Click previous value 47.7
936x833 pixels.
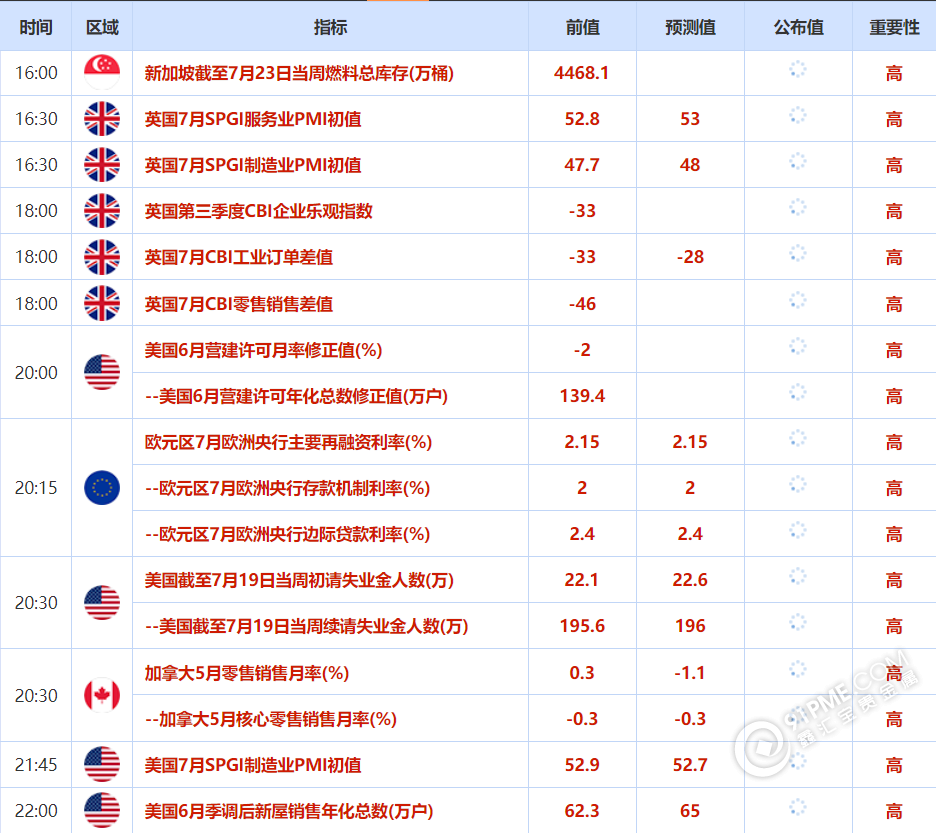582,165
